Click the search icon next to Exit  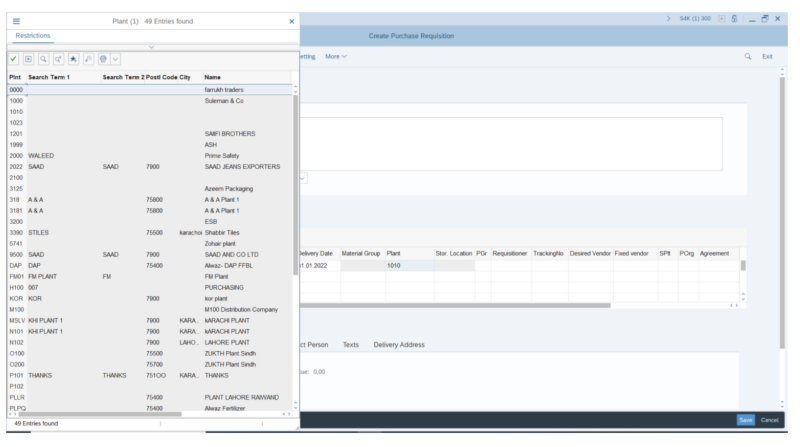point(747,56)
